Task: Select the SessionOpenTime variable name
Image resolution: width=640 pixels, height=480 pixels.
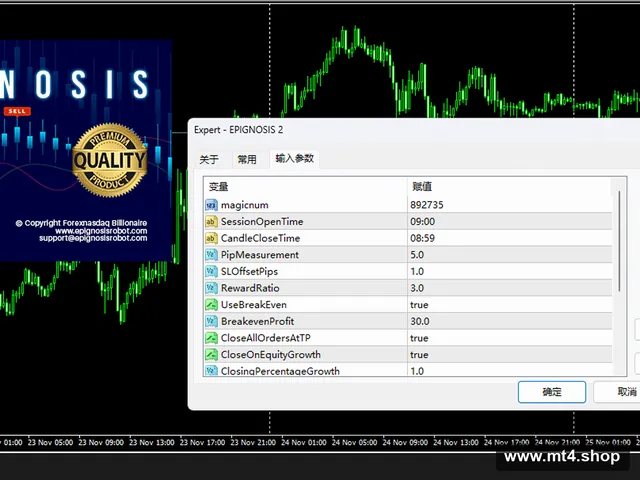Action: tap(262, 222)
